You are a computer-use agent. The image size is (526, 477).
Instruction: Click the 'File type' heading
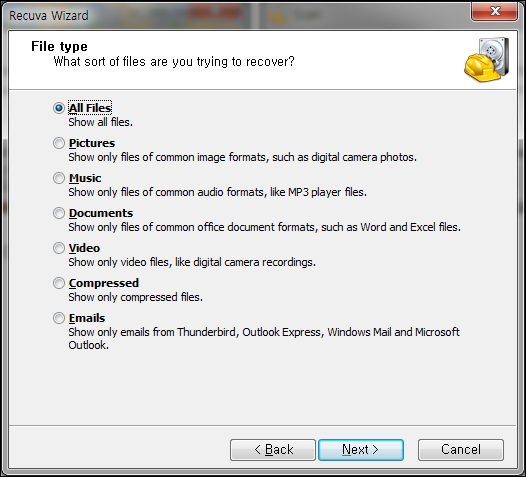coord(59,46)
